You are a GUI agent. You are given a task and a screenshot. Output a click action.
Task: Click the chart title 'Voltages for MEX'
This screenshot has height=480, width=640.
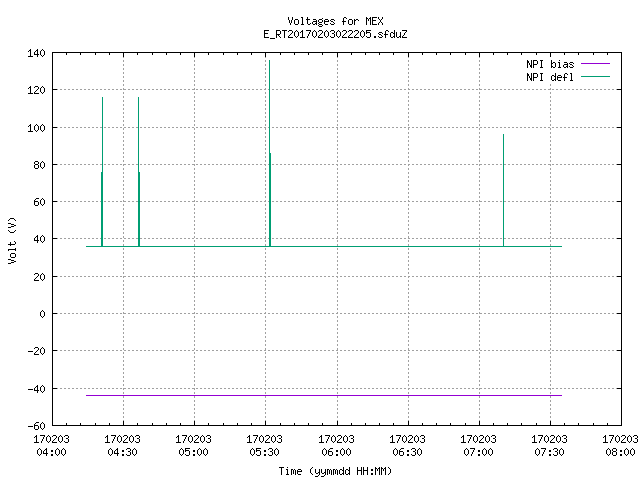tap(335, 21)
